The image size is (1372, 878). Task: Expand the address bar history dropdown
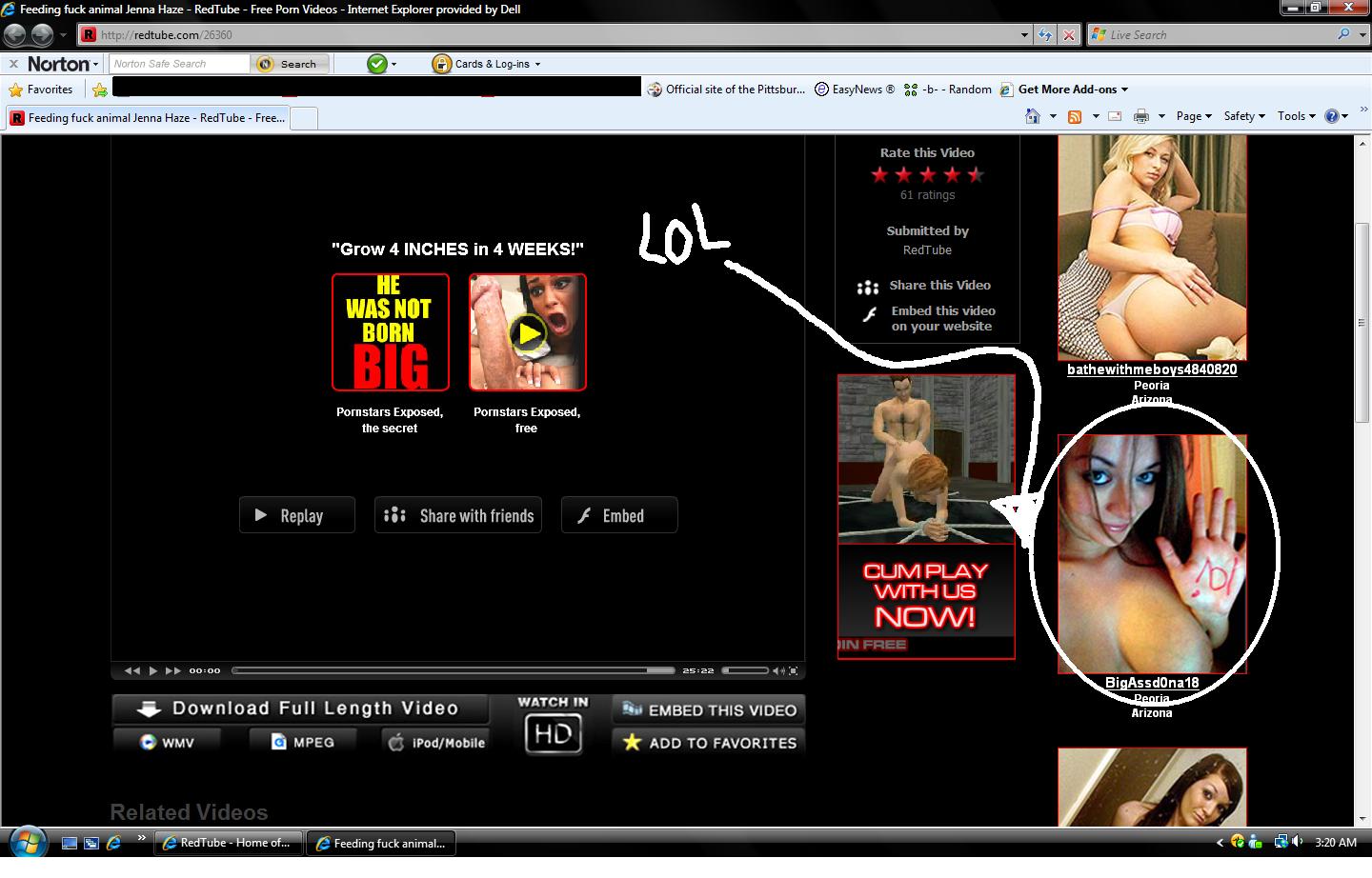(x=1024, y=35)
